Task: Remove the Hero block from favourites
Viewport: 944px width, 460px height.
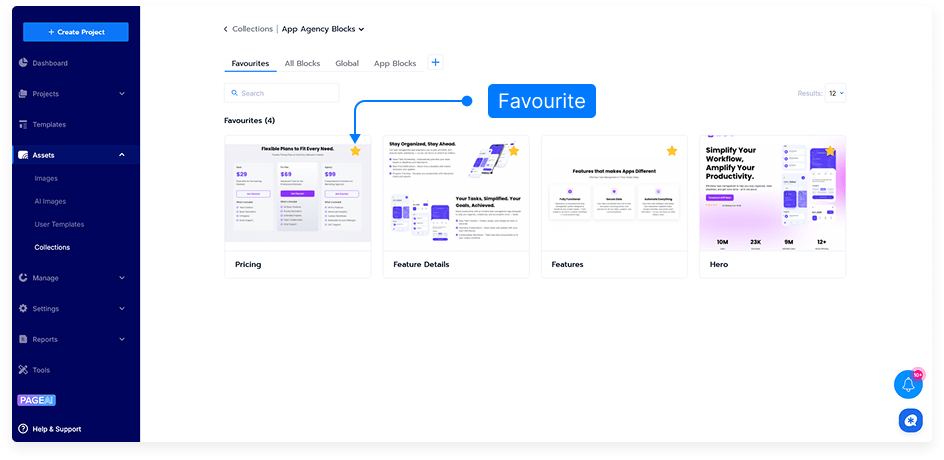Action: 830,151
